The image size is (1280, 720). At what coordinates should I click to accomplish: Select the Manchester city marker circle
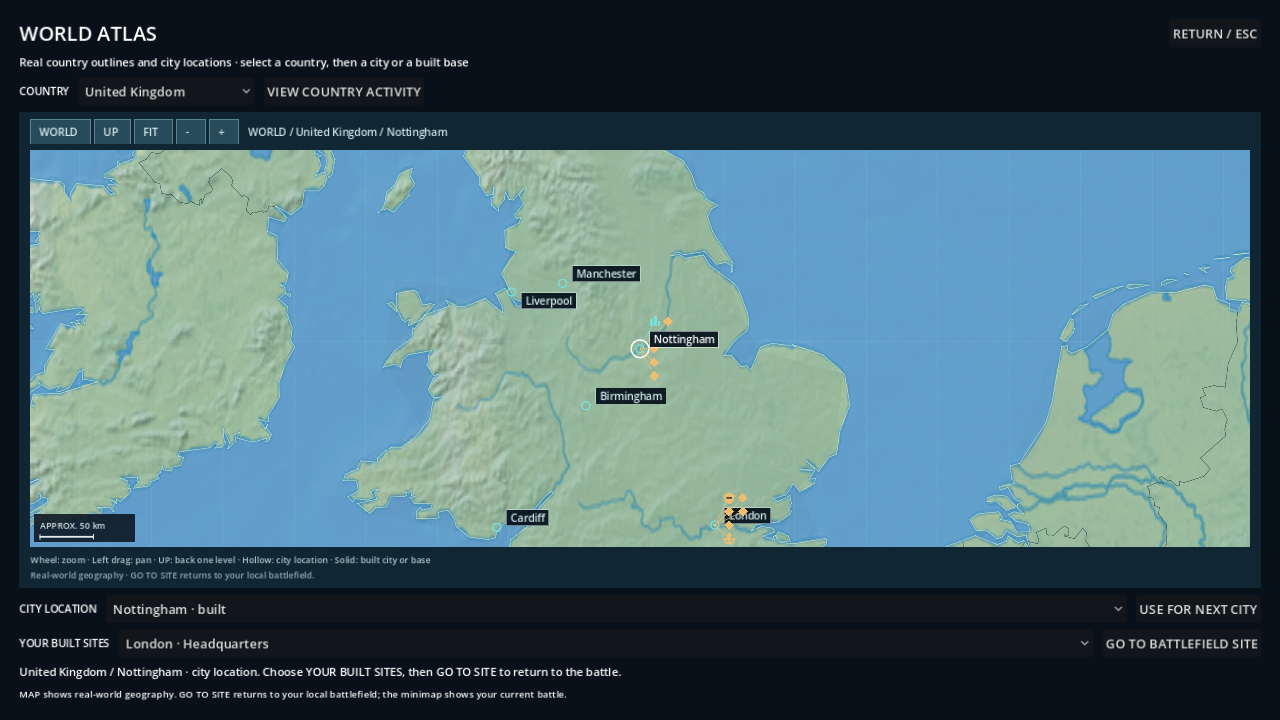click(562, 283)
